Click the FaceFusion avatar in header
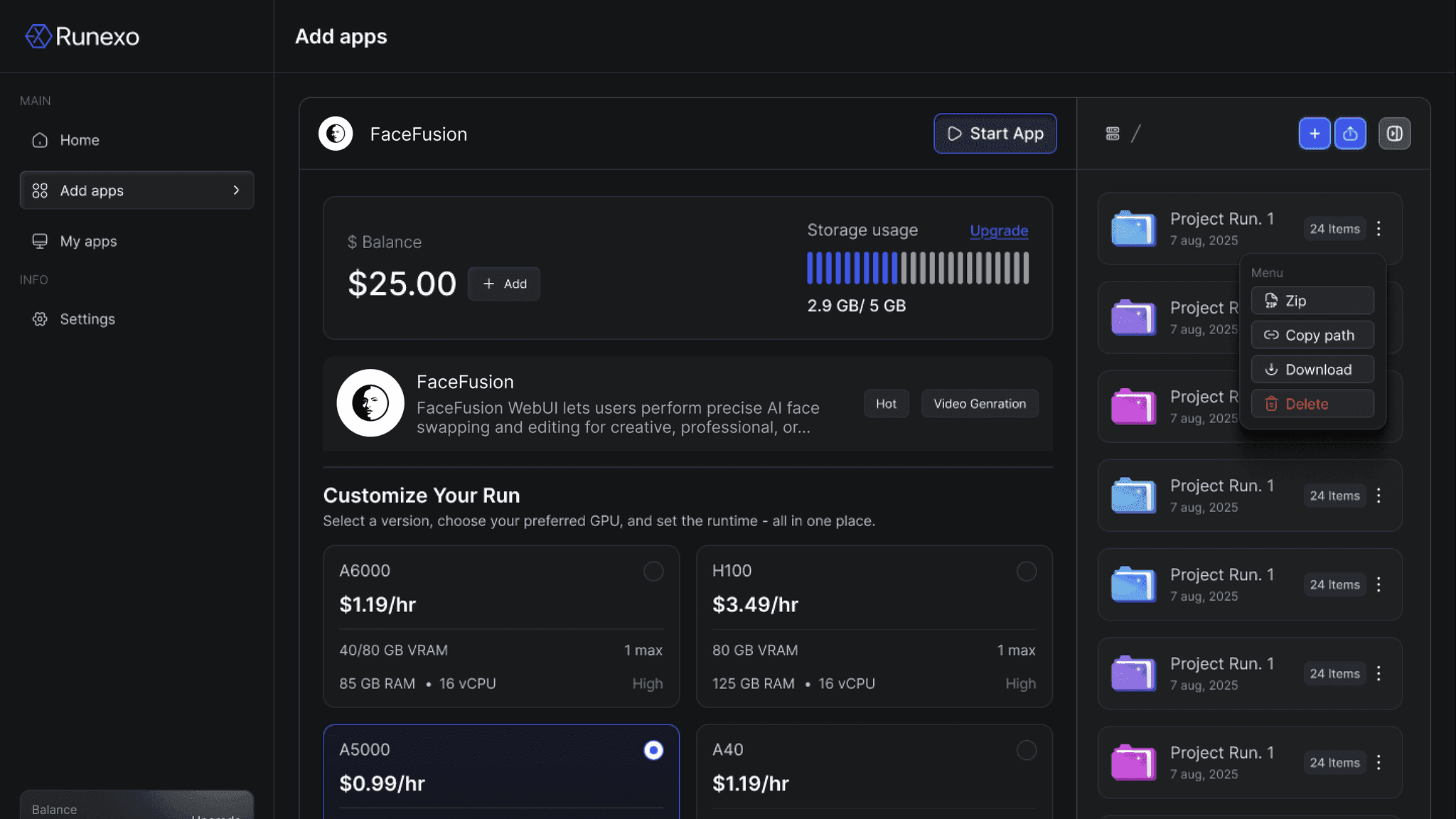Image resolution: width=1456 pixels, height=819 pixels. [x=336, y=134]
